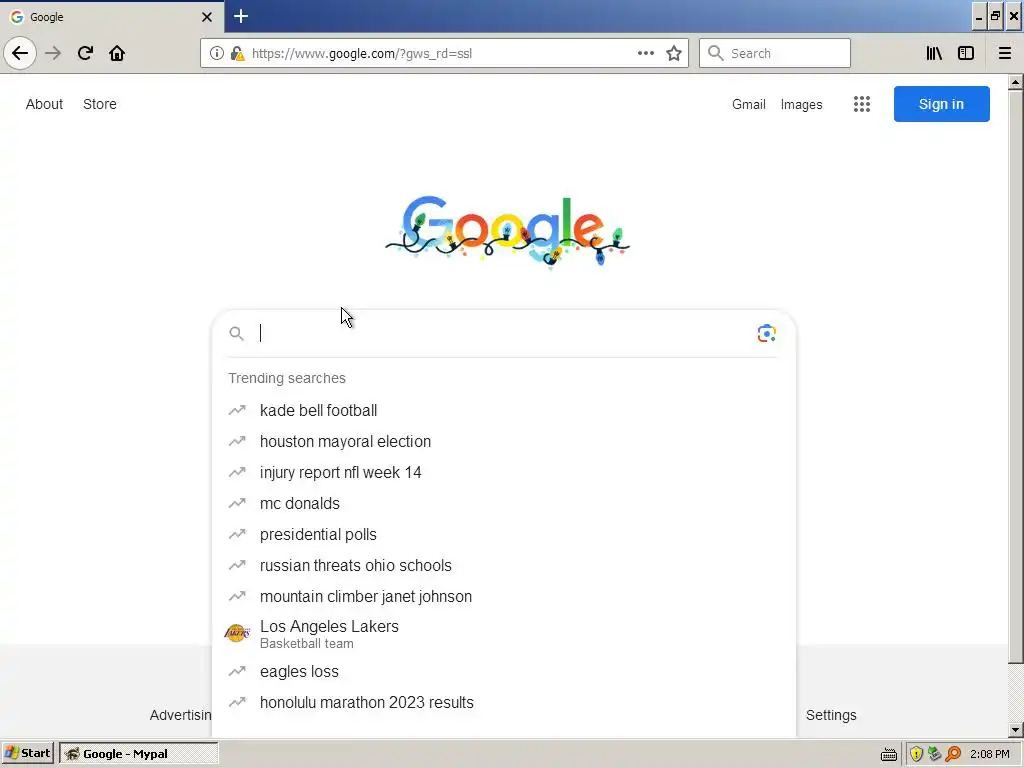Click the magnifier icon in Google search box

coord(236,334)
